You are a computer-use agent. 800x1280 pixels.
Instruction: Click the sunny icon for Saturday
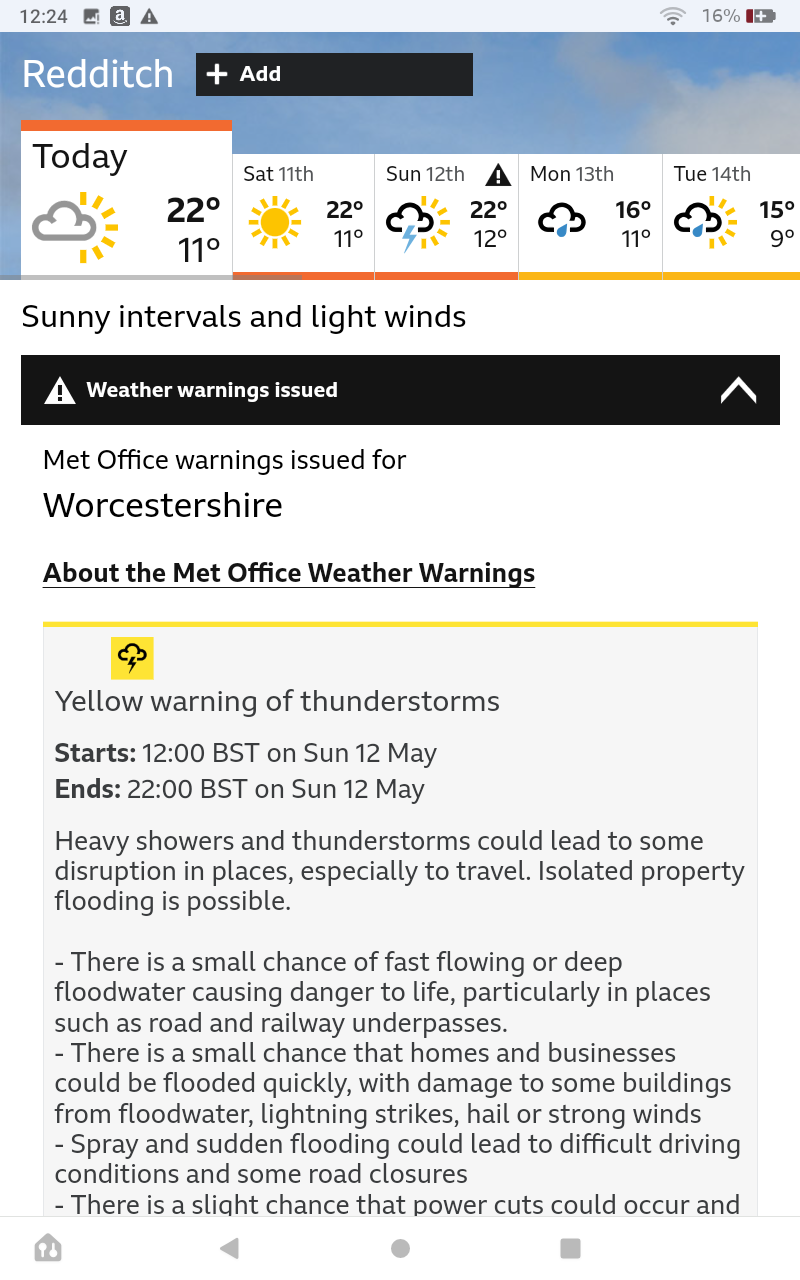coord(274,221)
